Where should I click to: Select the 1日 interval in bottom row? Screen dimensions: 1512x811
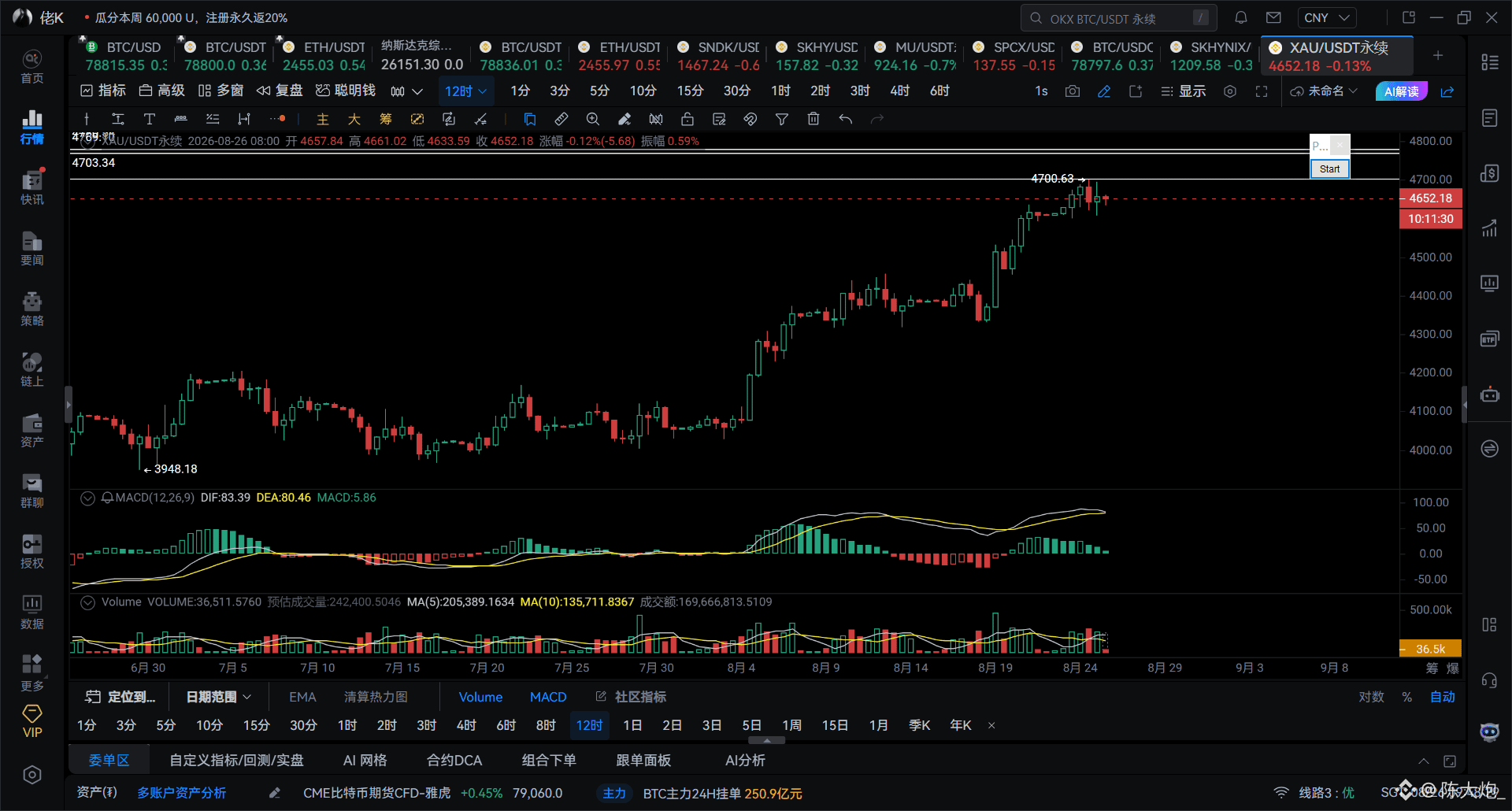coord(632,725)
